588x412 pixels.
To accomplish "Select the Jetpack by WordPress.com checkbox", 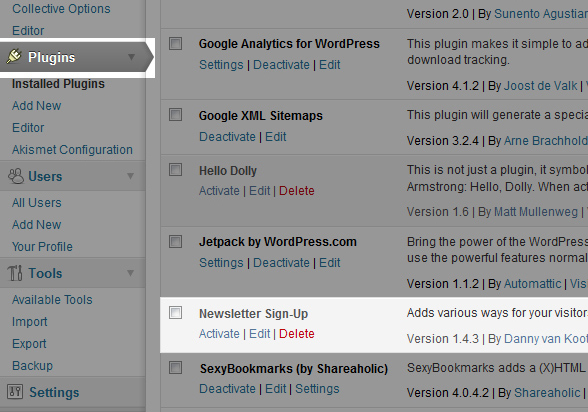I will click(x=175, y=241).
